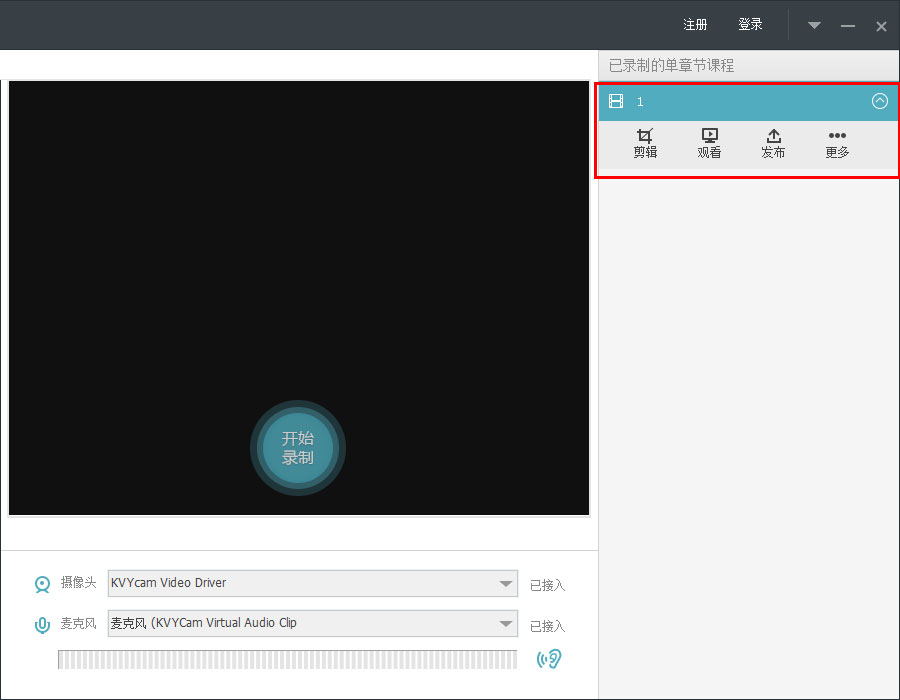This screenshot has height=700, width=900.
Task: Open the 更多 (more) options icon
Action: tap(837, 136)
